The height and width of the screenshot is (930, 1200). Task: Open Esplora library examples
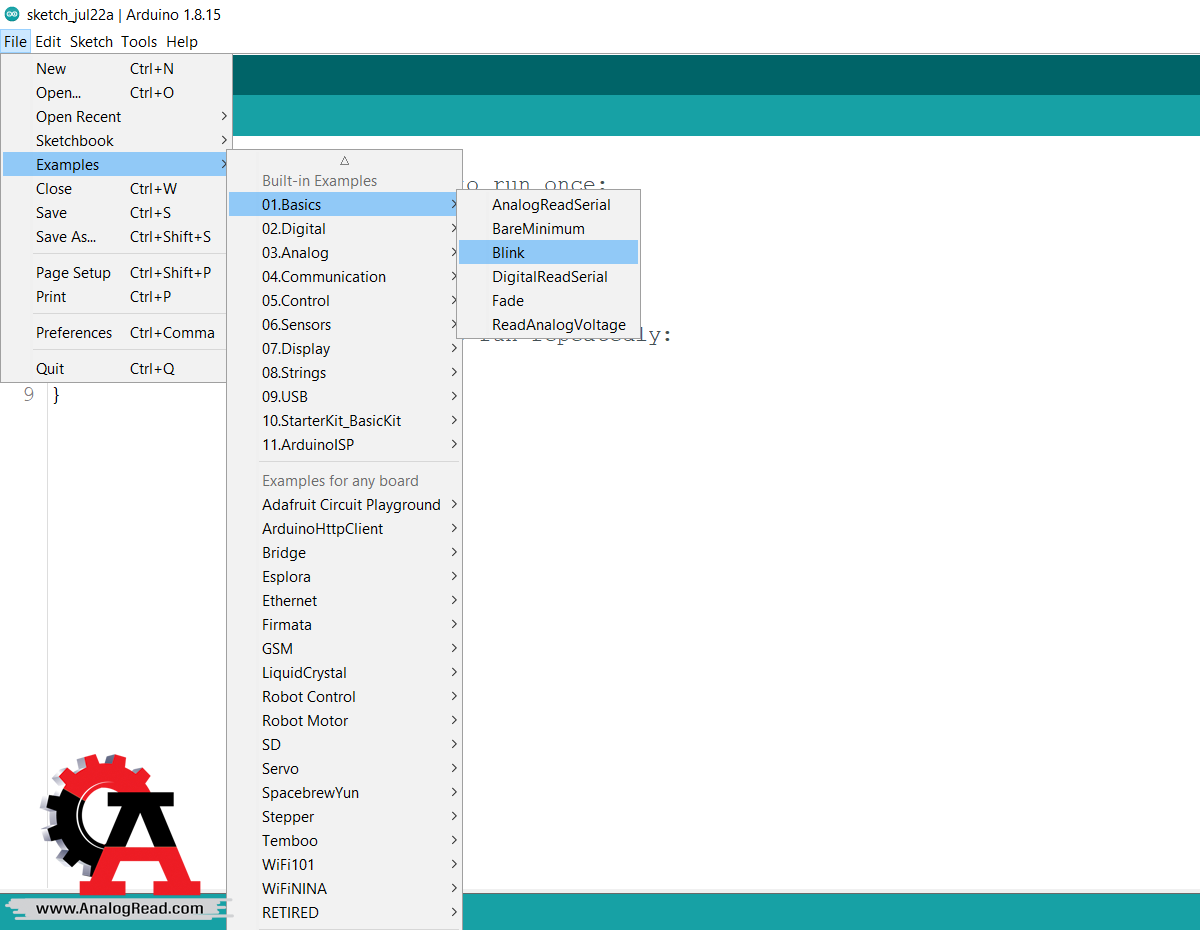coord(345,577)
